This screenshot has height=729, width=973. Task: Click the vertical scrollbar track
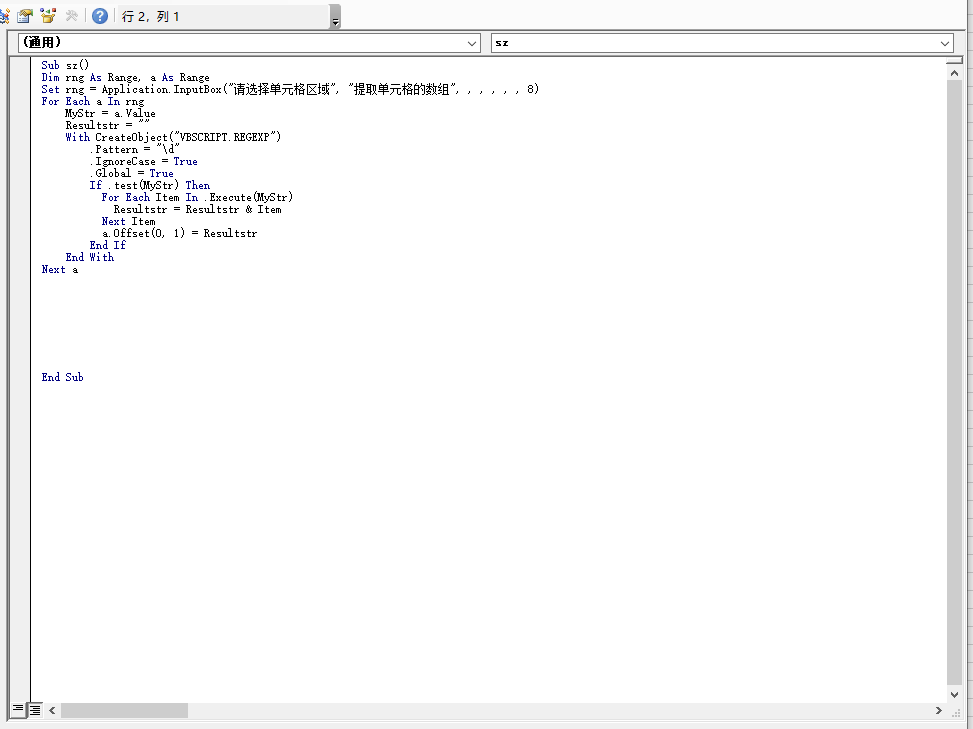954,400
